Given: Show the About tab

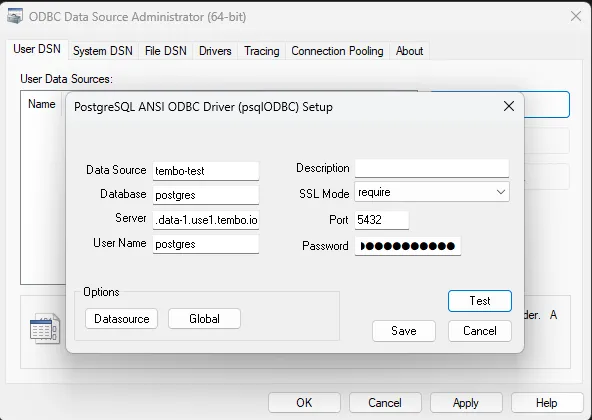Looking at the screenshot, I should pos(409,51).
